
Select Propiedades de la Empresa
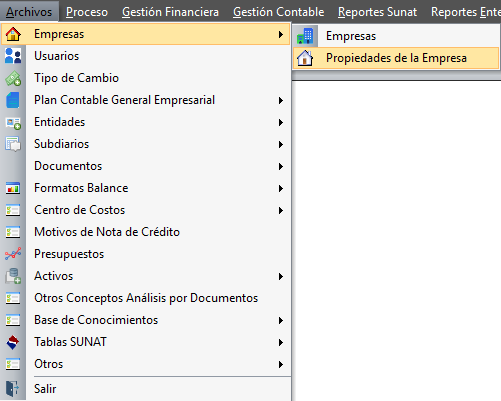tap(396, 58)
